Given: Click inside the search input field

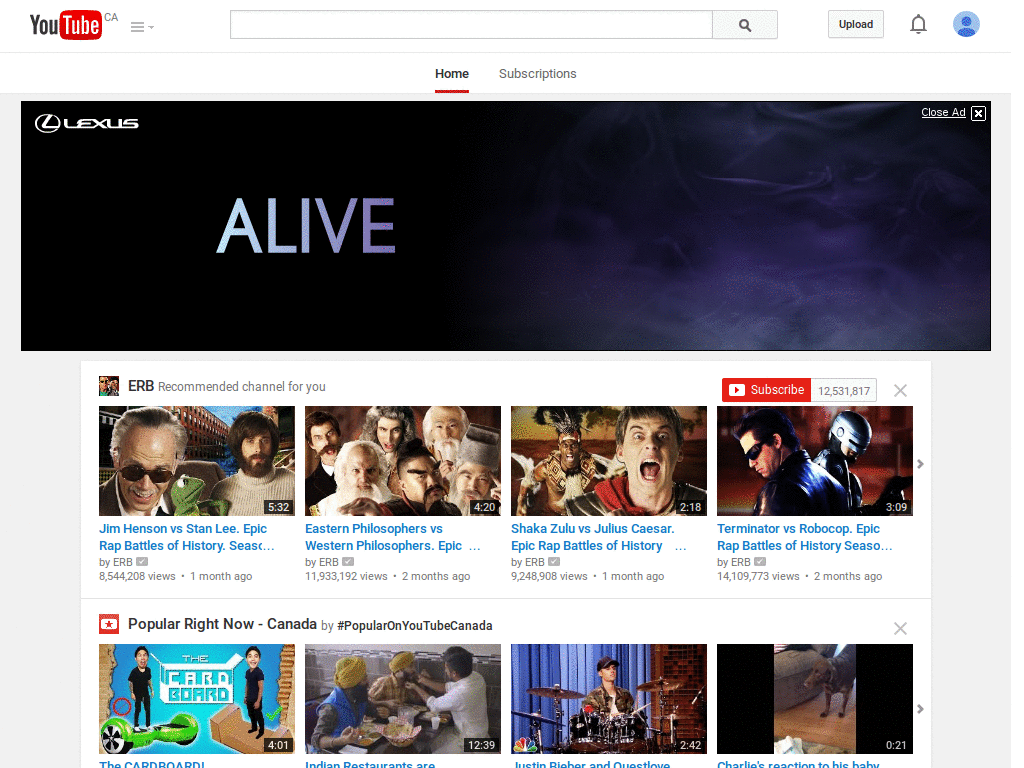Looking at the screenshot, I should pyautogui.click(x=470, y=24).
